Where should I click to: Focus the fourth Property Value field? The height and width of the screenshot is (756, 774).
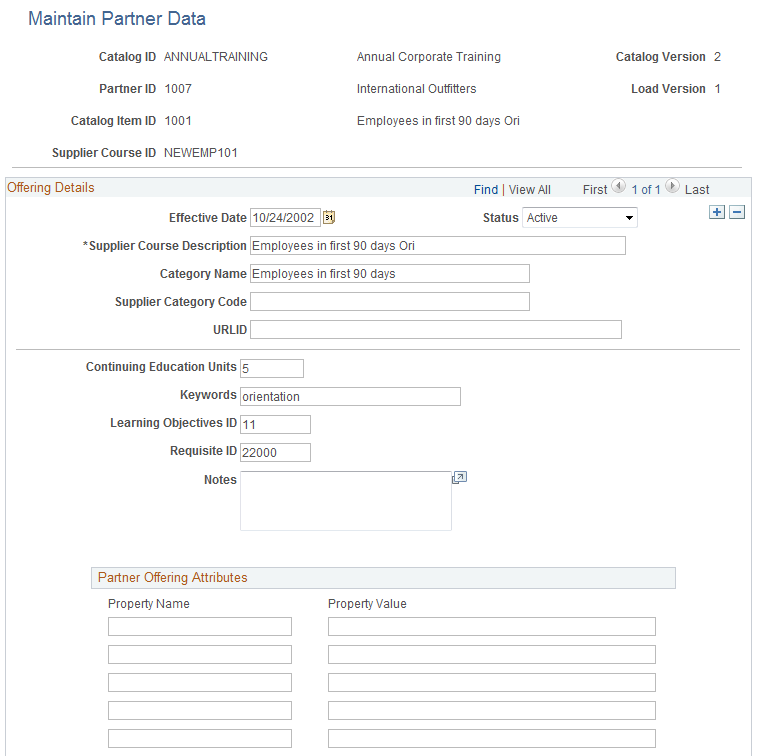point(492,711)
